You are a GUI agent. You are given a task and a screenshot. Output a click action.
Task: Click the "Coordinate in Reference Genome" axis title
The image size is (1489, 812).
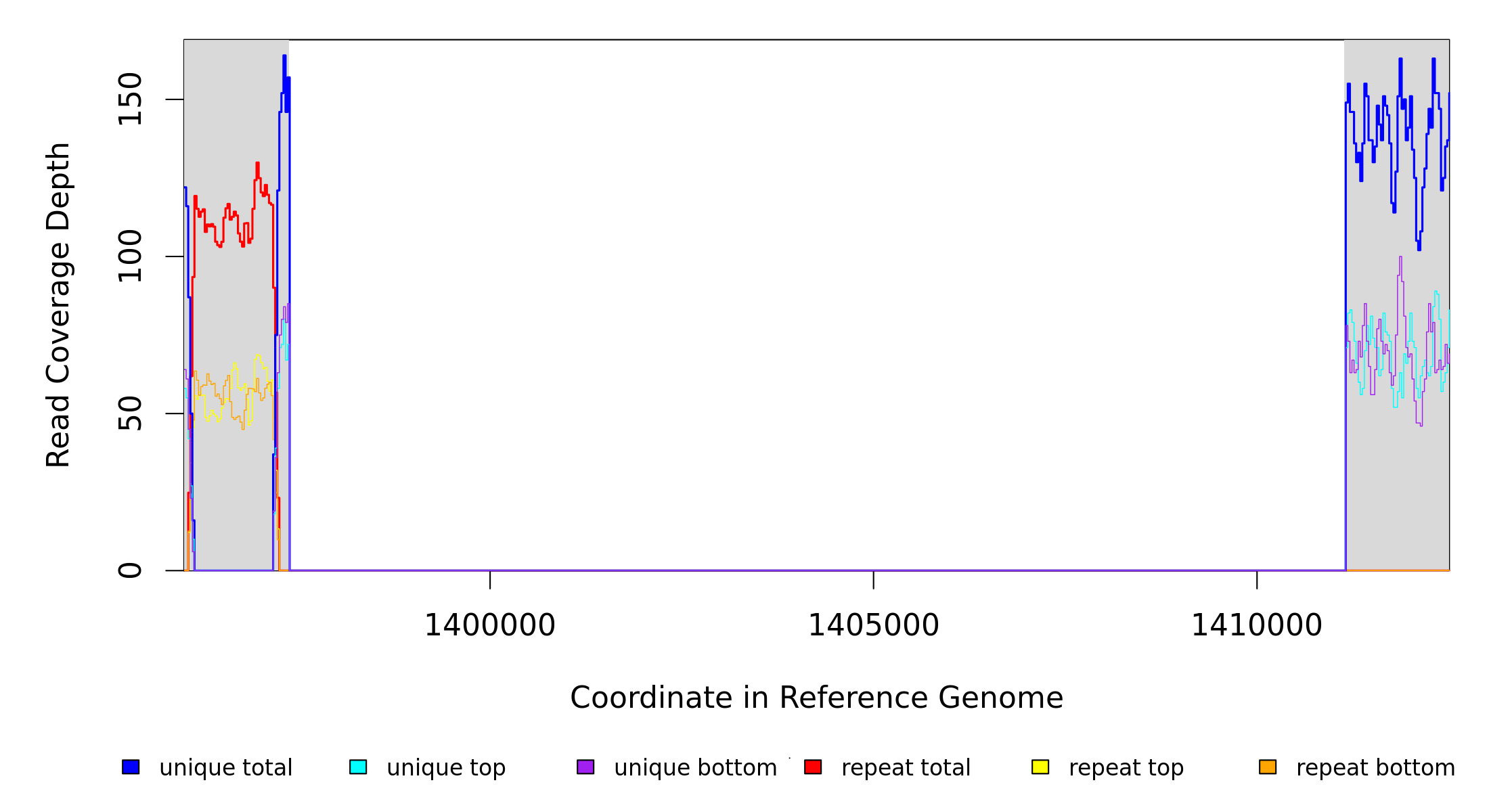tap(816, 698)
